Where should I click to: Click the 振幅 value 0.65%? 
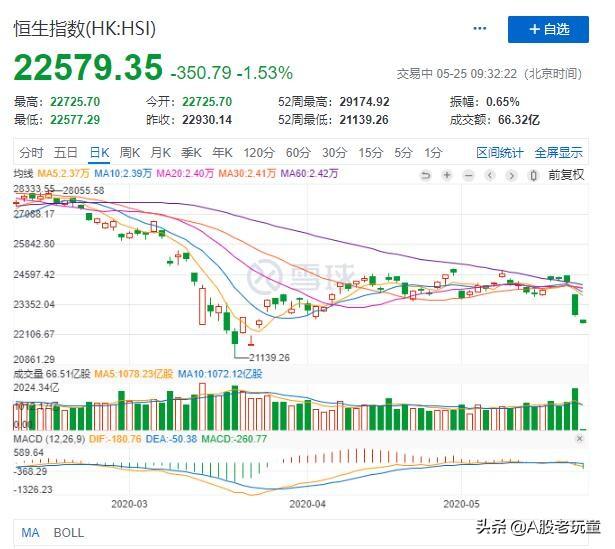pos(503,102)
